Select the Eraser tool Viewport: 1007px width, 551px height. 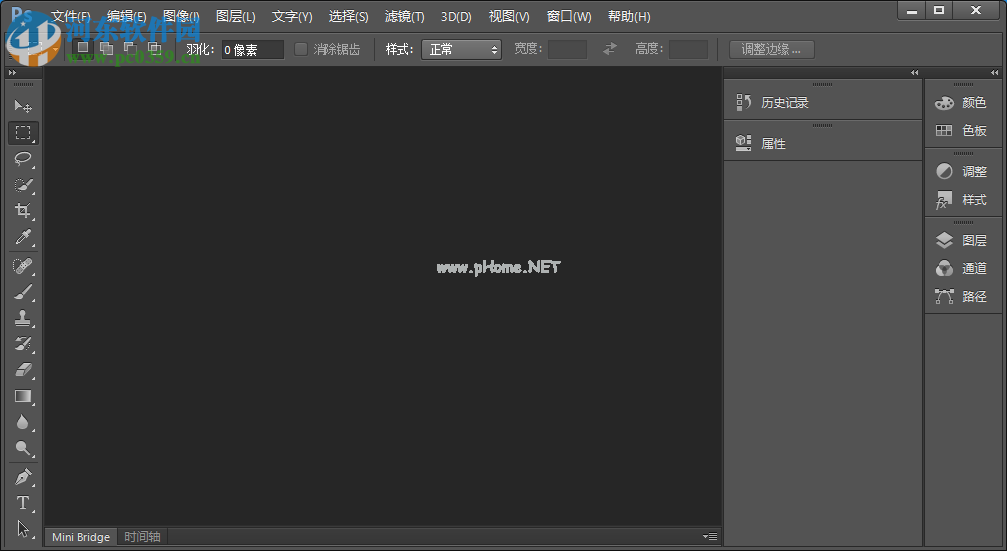[x=23, y=370]
